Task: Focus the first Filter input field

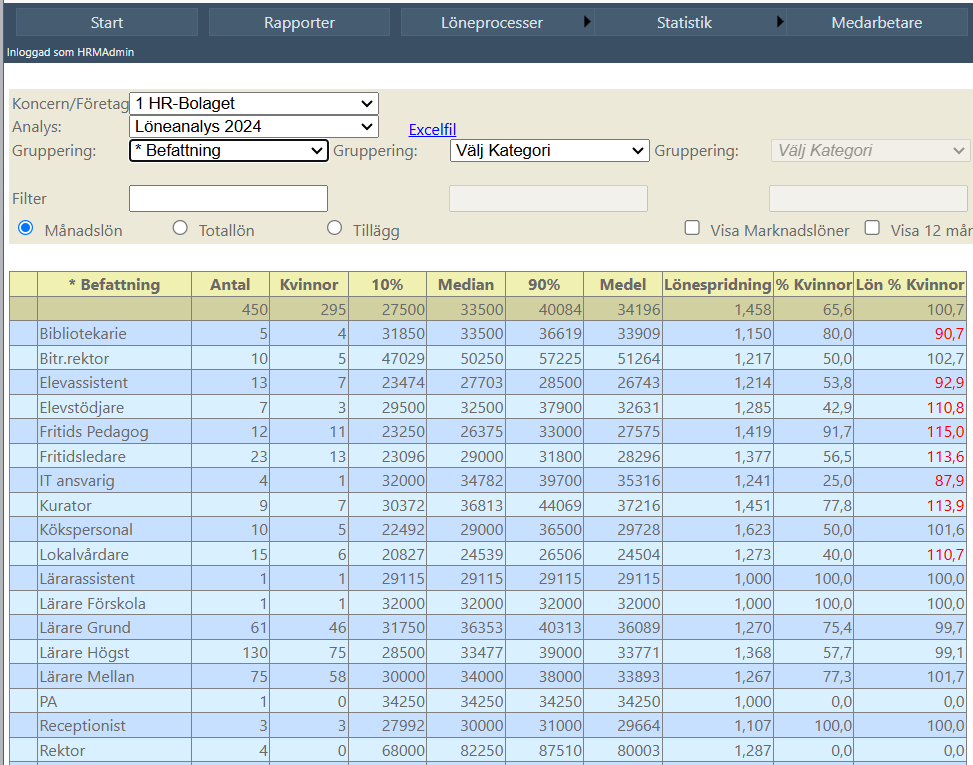Action: 228,199
